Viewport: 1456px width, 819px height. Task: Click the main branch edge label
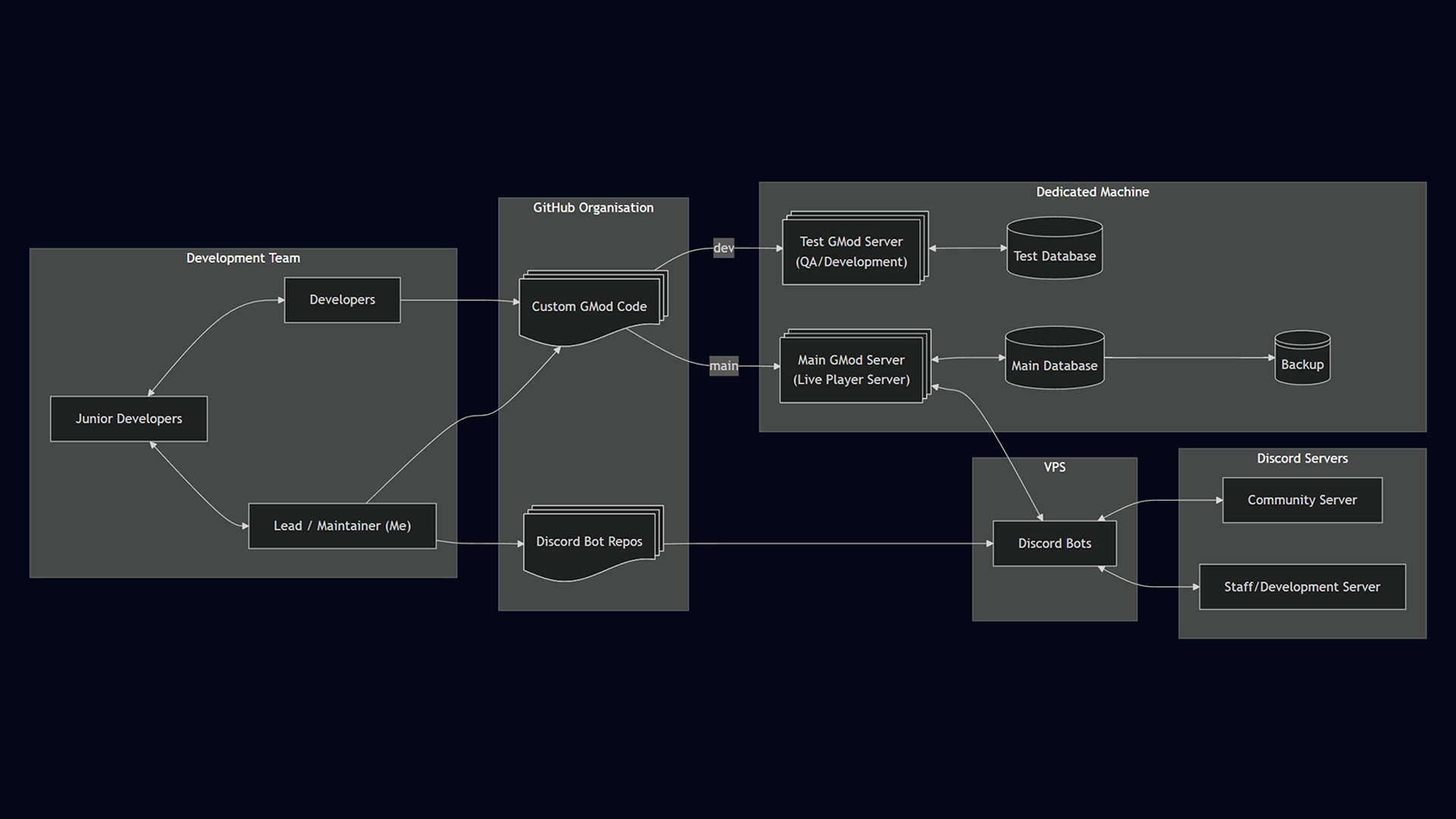tap(723, 366)
